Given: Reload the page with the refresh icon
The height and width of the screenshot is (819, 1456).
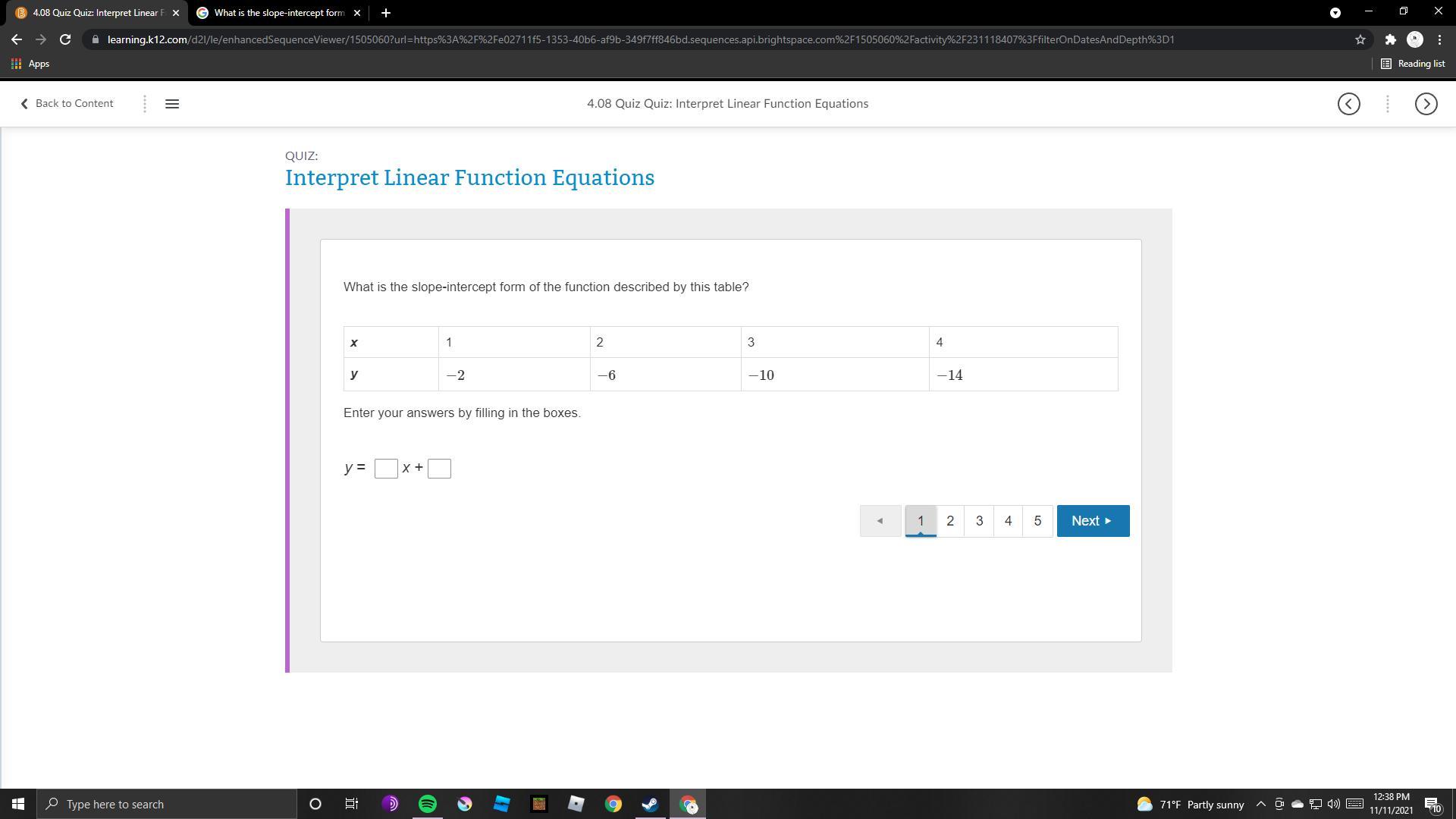Looking at the screenshot, I should click(x=65, y=39).
